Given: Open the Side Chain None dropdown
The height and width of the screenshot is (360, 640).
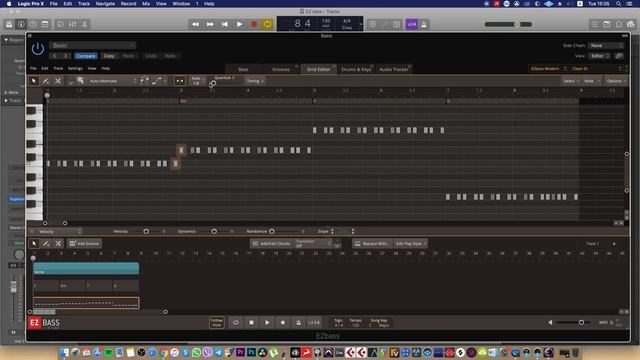Looking at the screenshot, I should coord(606,45).
